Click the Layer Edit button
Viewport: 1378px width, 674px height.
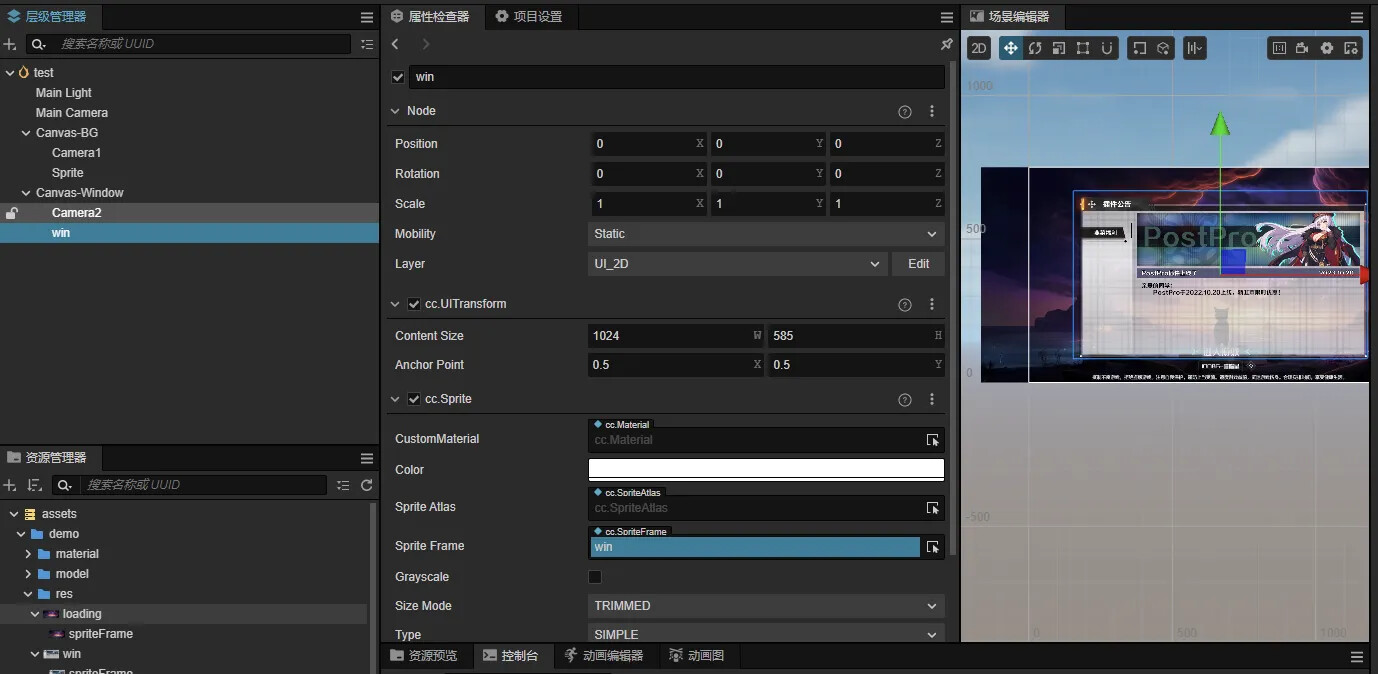coord(919,264)
